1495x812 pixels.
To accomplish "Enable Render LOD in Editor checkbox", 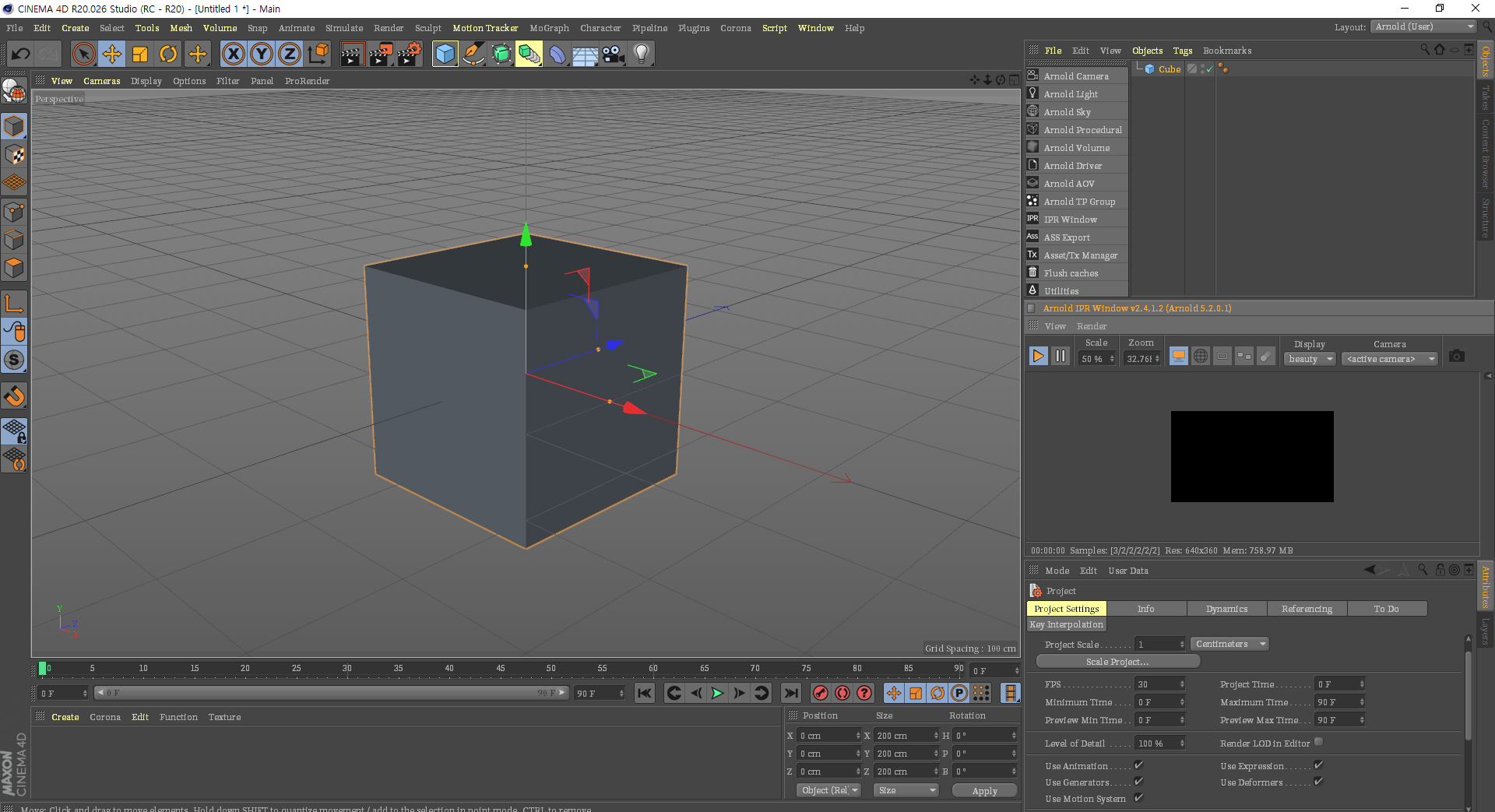I will [x=1318, y=742].
